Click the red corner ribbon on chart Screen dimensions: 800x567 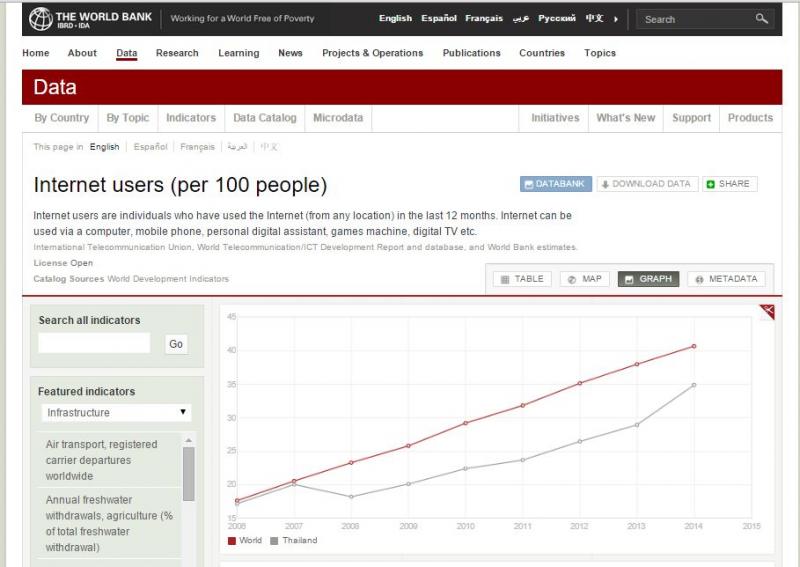click(x=768, y=311)
